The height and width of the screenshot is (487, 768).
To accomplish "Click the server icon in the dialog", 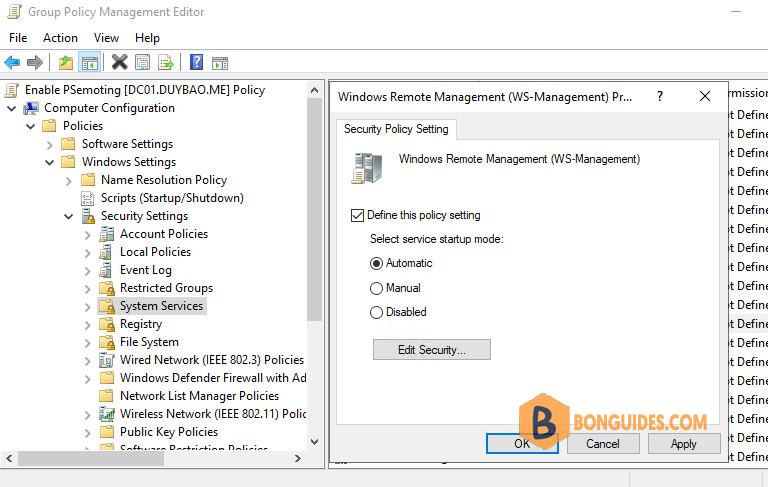I will click(x=367, y=169).
